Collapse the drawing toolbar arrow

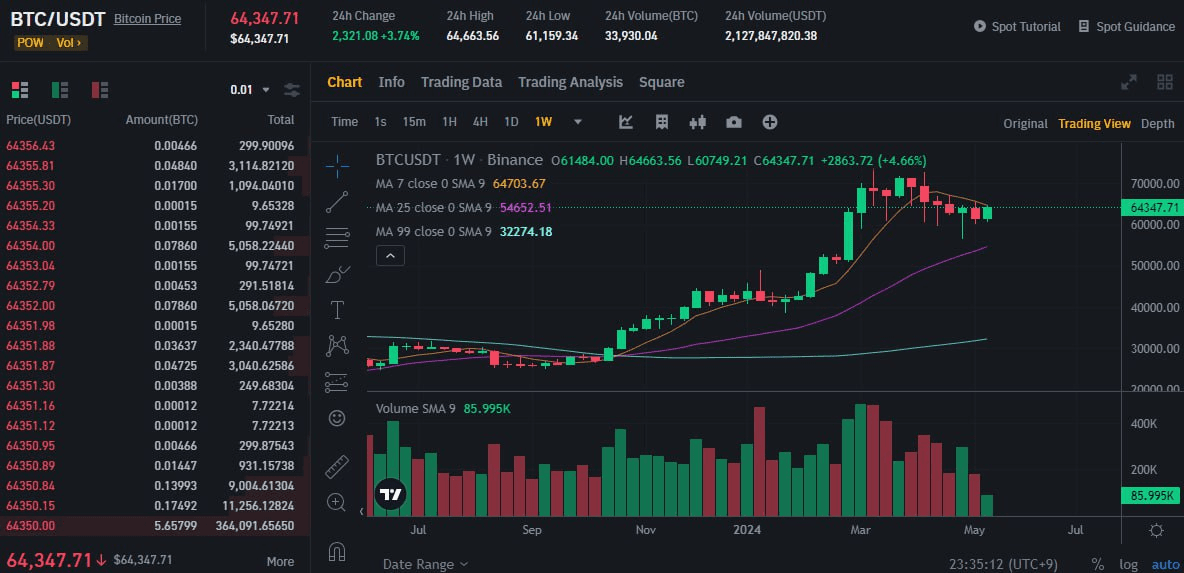pos(361,512)
